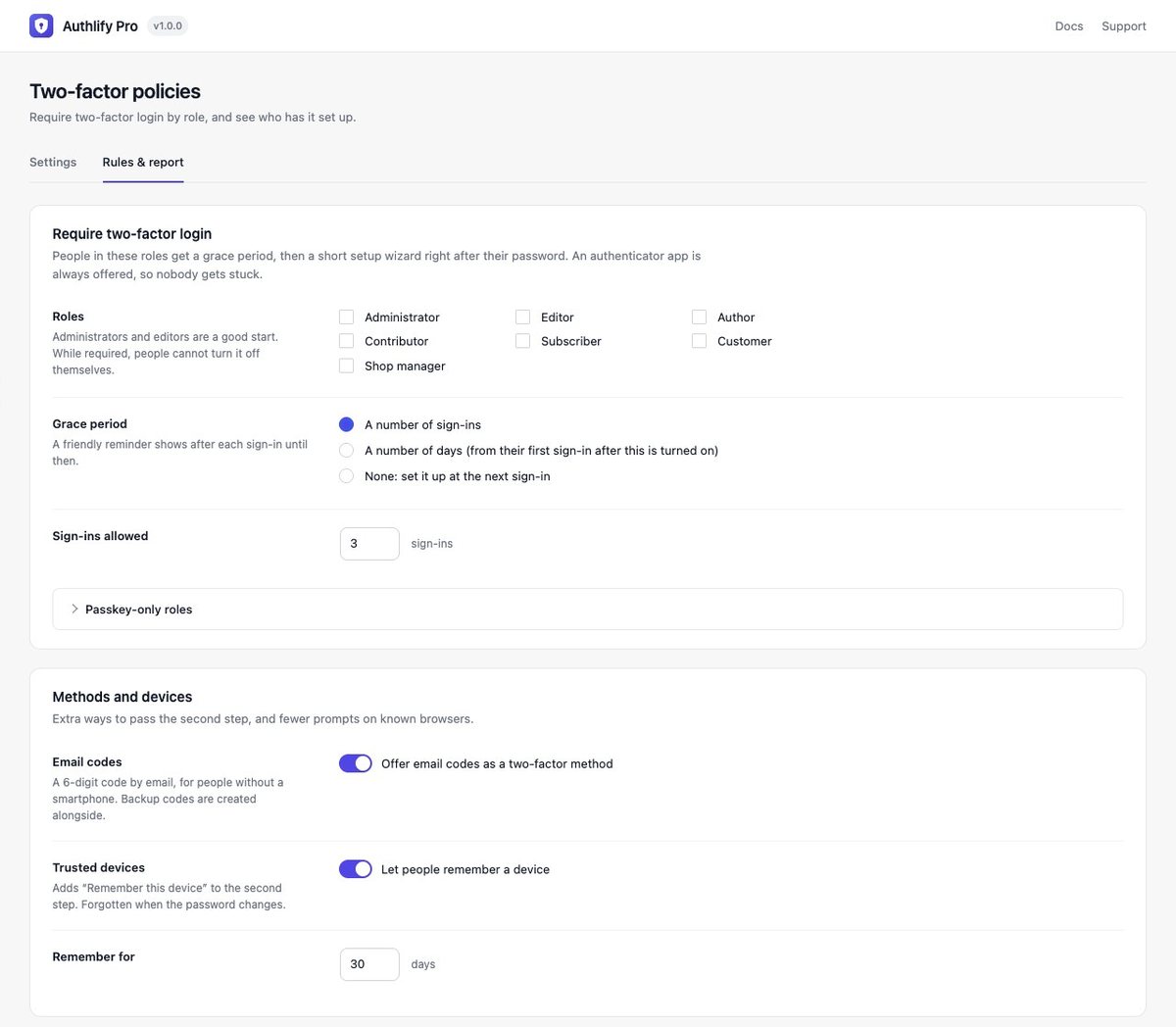Click the 'Email codes' setting label
The width and height of the screenshot is (1176, 1027).
point(87,761)
